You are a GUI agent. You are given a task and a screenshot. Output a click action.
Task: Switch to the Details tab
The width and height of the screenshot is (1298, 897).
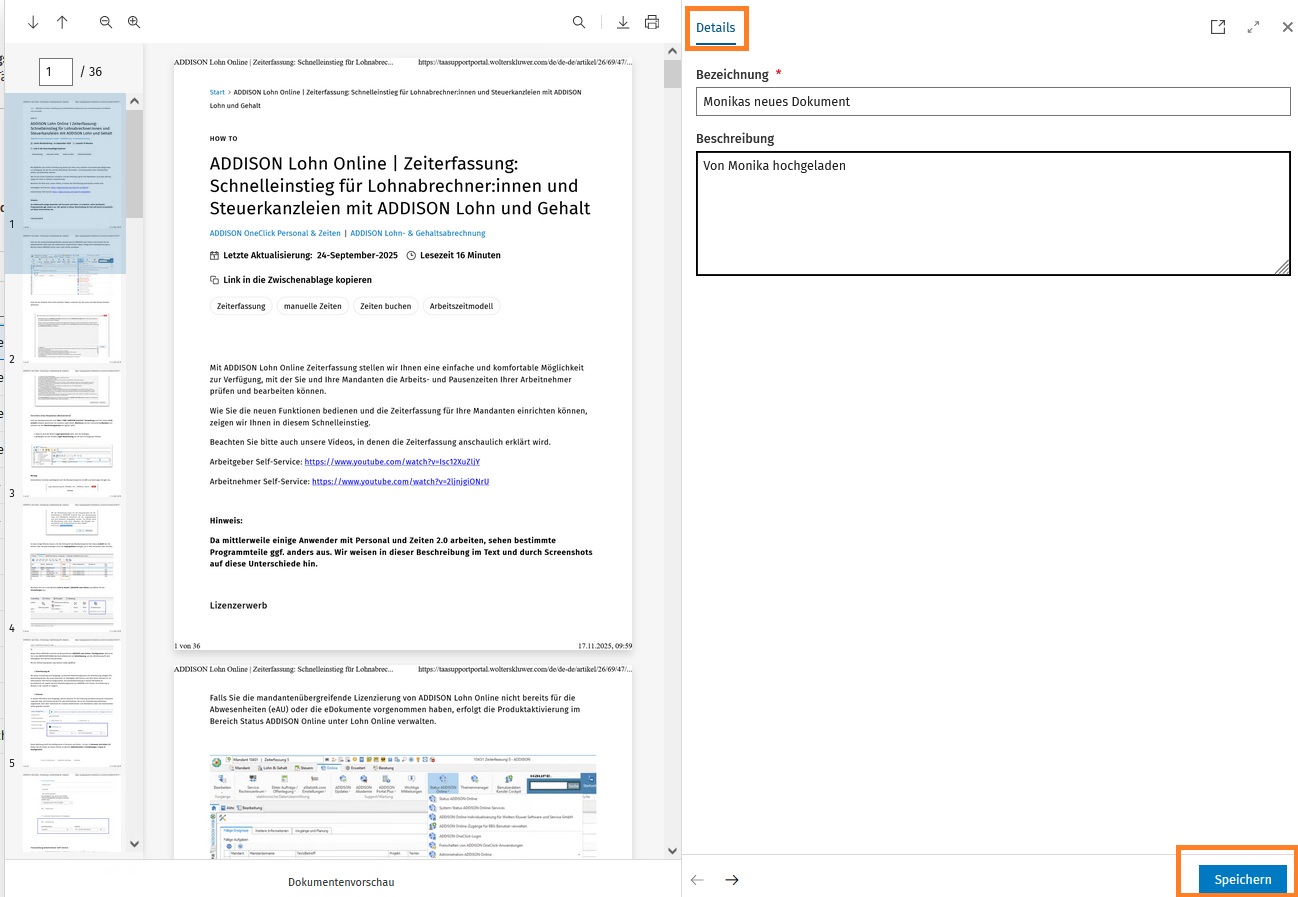coord(716,28)
